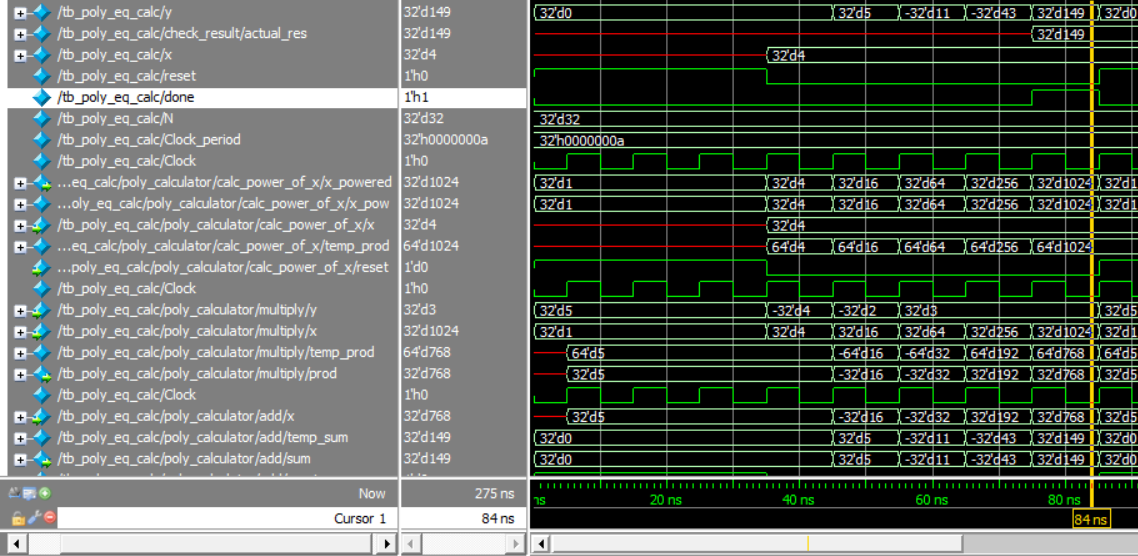The width and height of the screenshot is (1138, 556).
Task: Click the yellow 84 ns cursor marker on timeline
Action: [1092, 519]
